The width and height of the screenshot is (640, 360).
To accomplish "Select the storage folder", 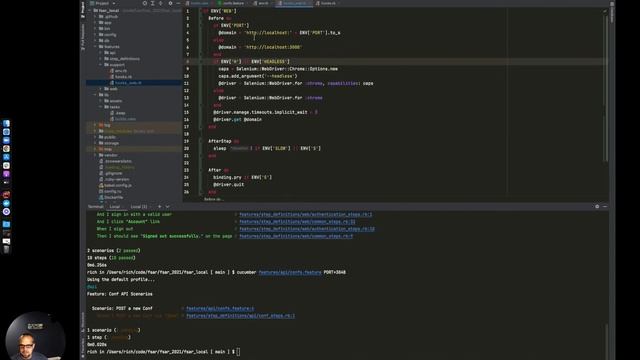I will 109,143.
